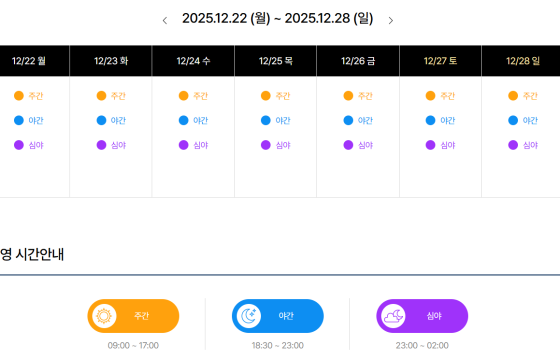This screenshot has height=360, width=560.
Task: Click purple 심야 dot under 12/22 월
Action: [19, 145]
